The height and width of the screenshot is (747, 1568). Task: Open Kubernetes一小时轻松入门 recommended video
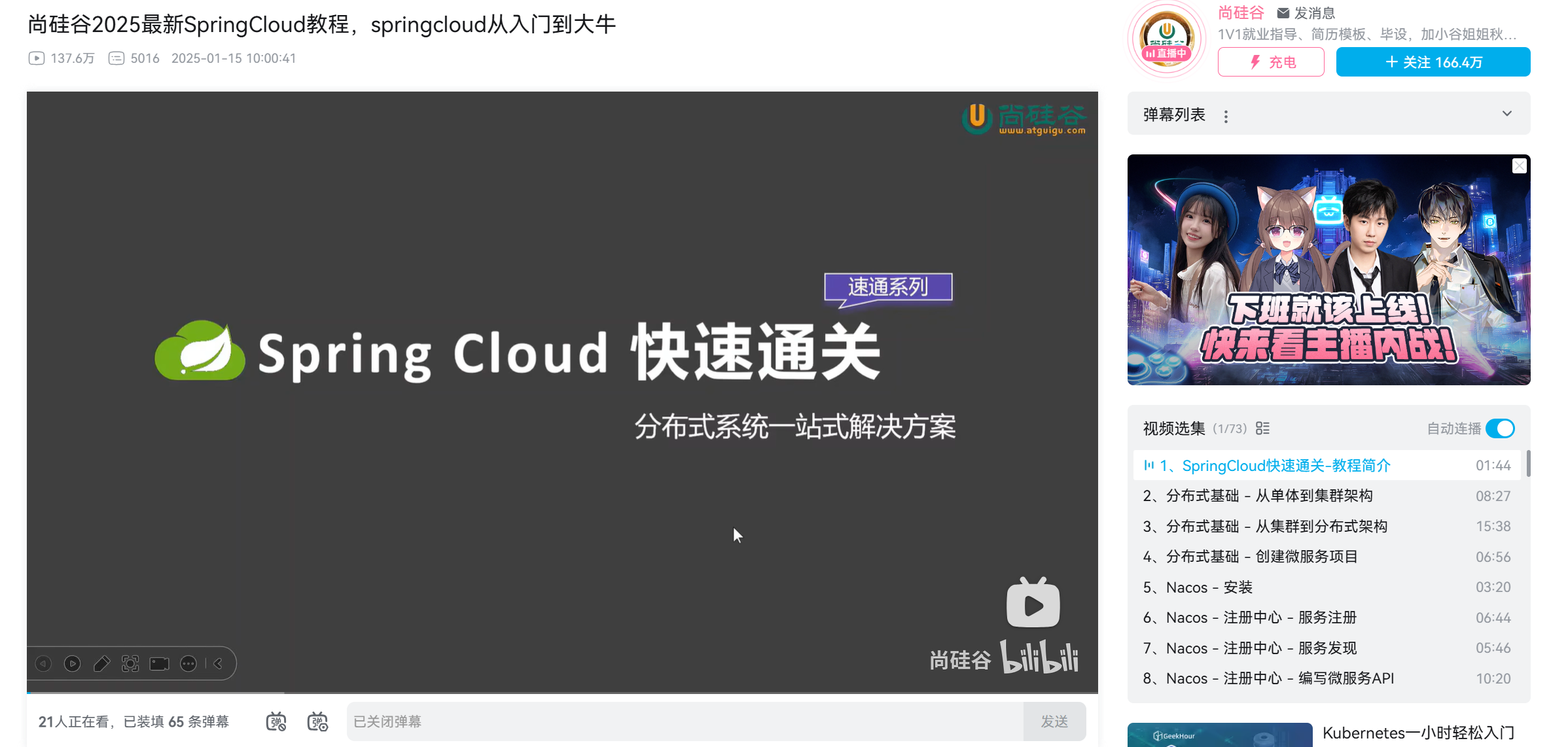[1418, 733]
